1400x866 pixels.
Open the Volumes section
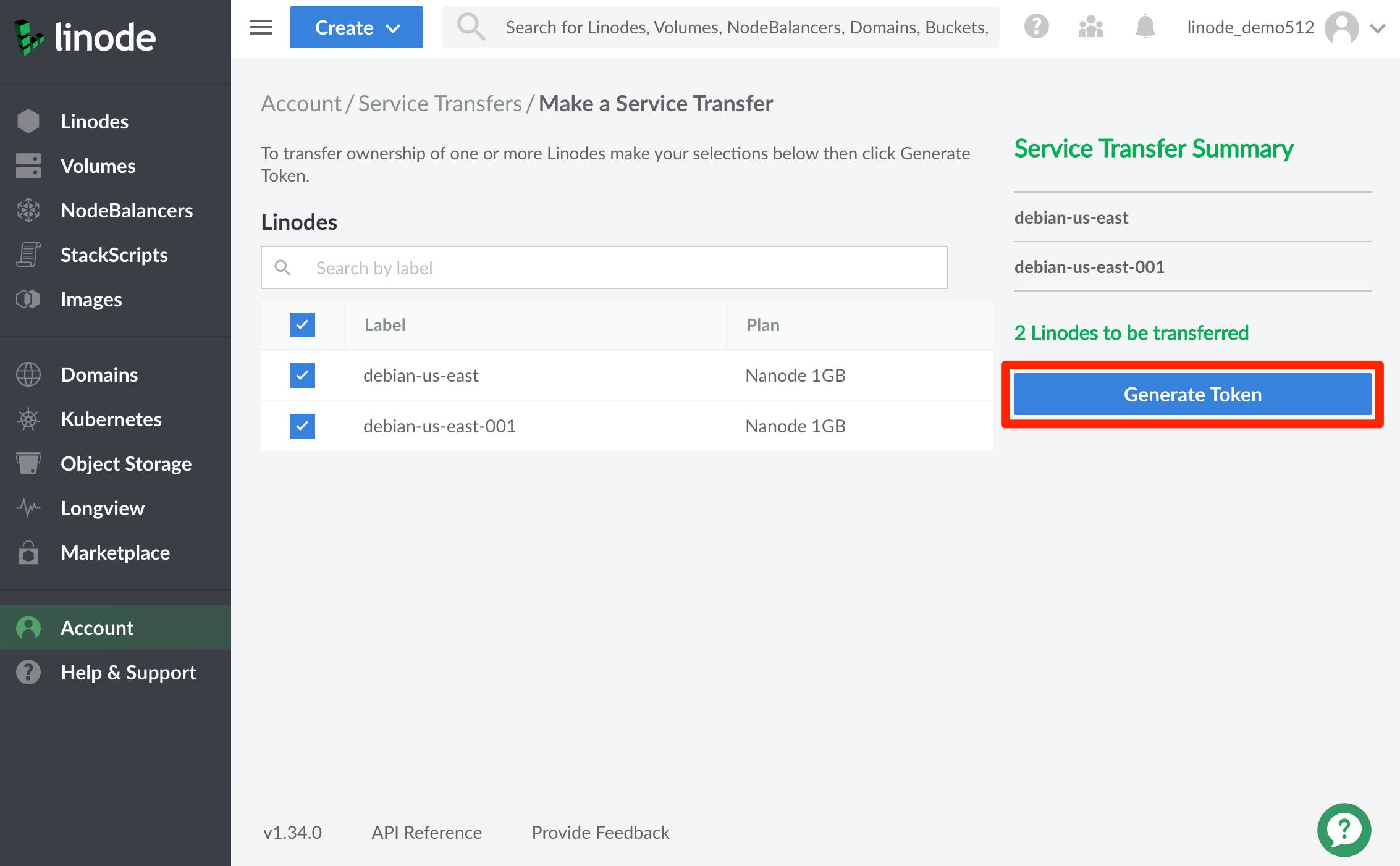click(98, 166)
